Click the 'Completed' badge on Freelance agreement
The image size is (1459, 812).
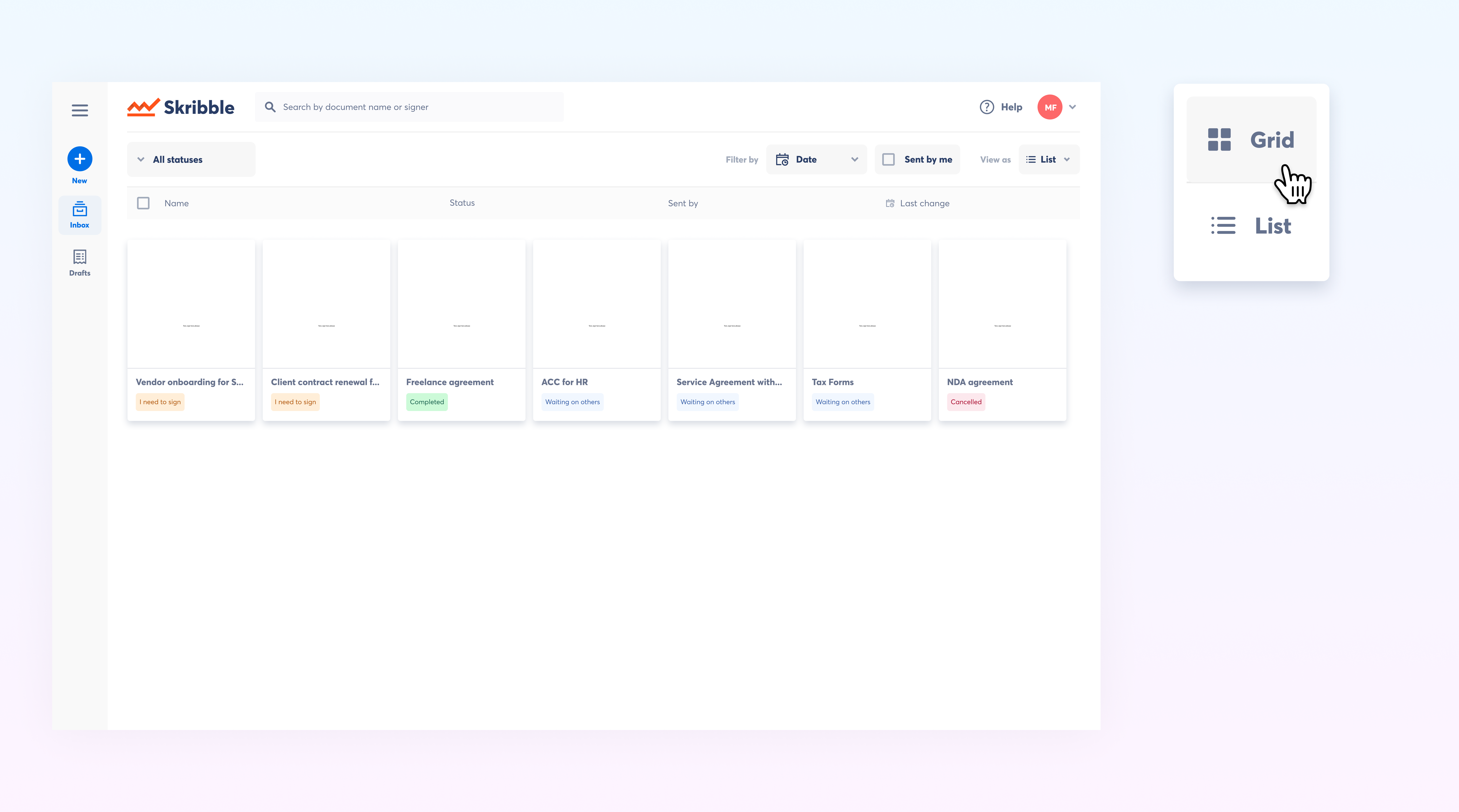coord(427,402)
